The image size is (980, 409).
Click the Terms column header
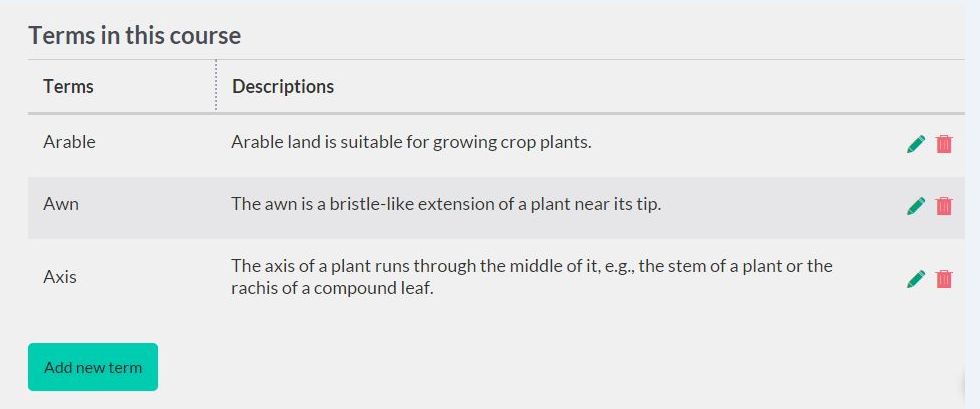pyautogui.click(x=69, y=87)
